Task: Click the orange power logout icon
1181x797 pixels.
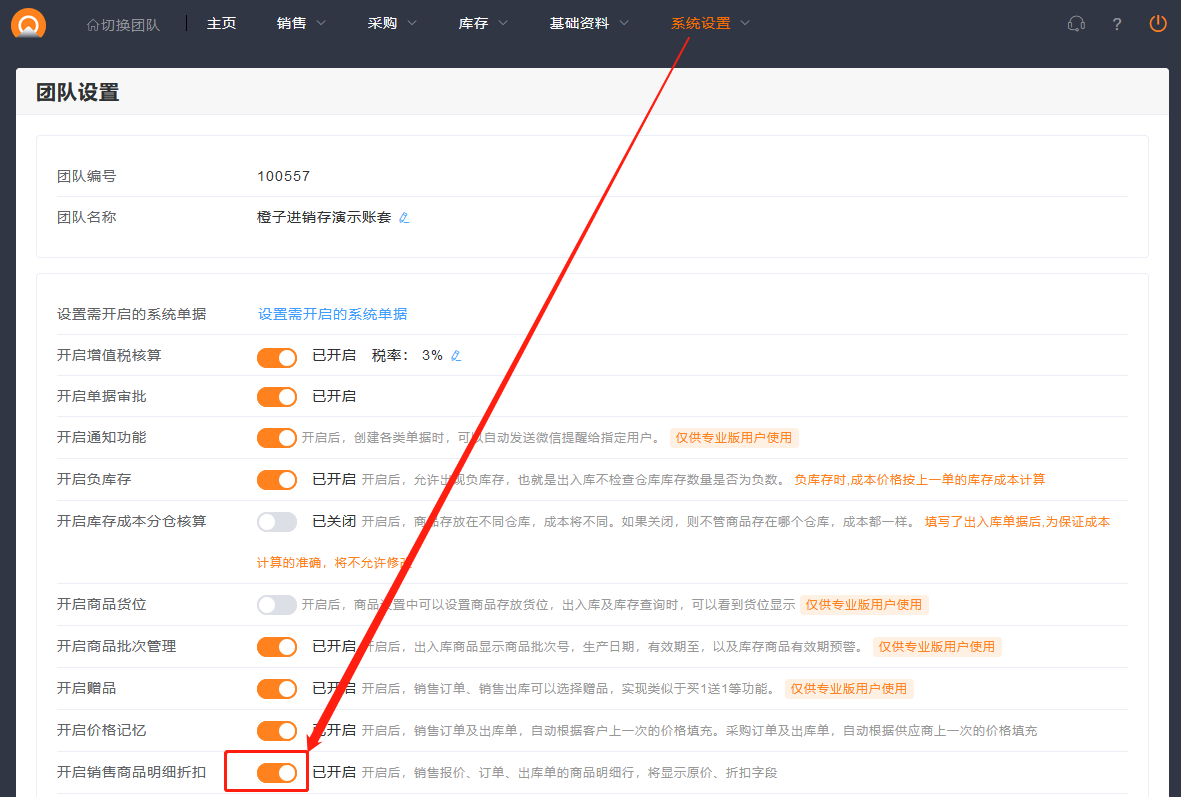Action: coord(1158,23)
